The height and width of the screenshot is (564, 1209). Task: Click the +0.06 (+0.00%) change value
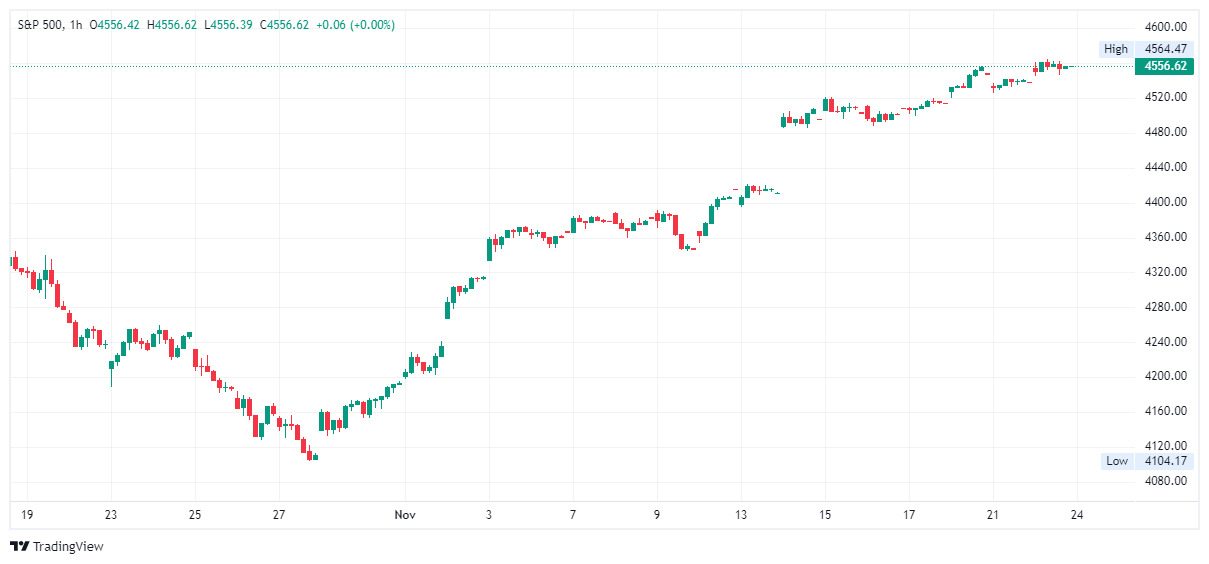[355, 25]
